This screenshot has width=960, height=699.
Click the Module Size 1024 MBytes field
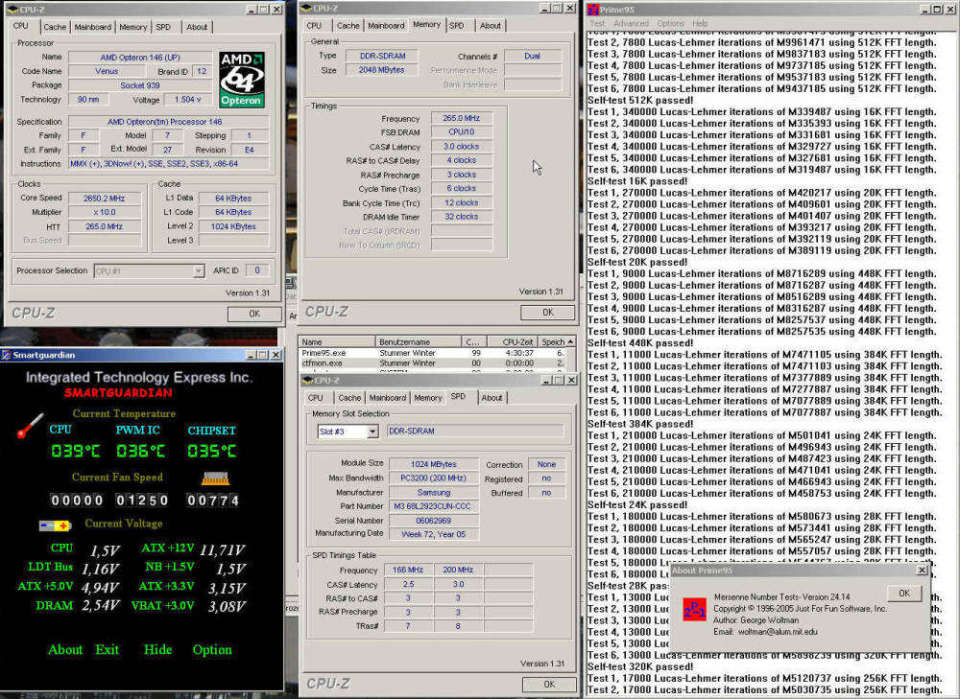(x=433, y=464)
